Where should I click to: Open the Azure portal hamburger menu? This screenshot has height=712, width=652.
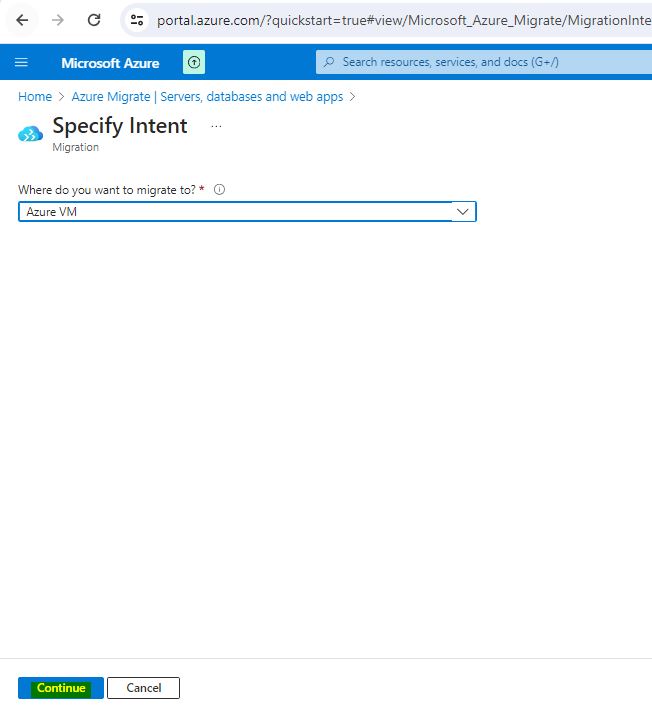21,63
